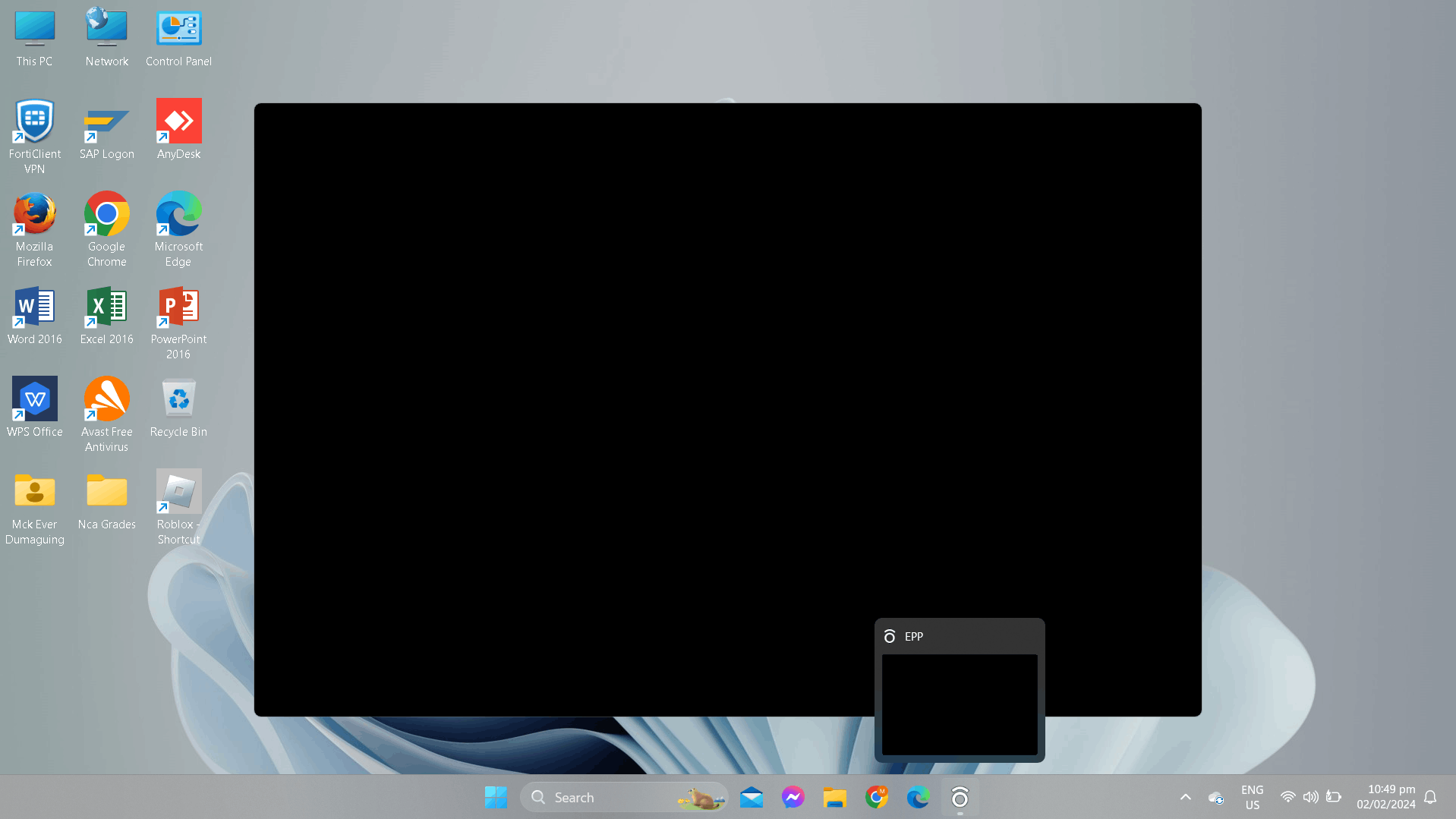Screen dimensions: 1456x819
Task: Open Messenger from the taskbar
Action: tap(793, 797)
